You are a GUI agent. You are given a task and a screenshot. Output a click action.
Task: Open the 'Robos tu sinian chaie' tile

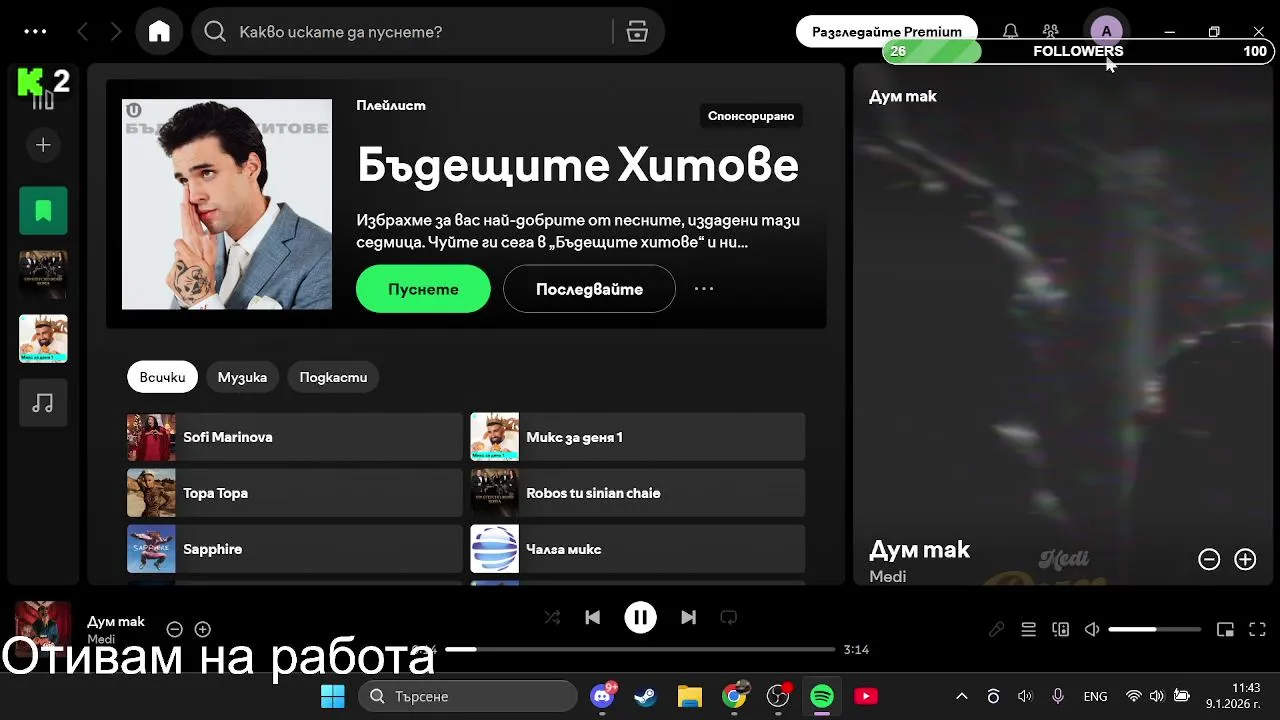638,493
